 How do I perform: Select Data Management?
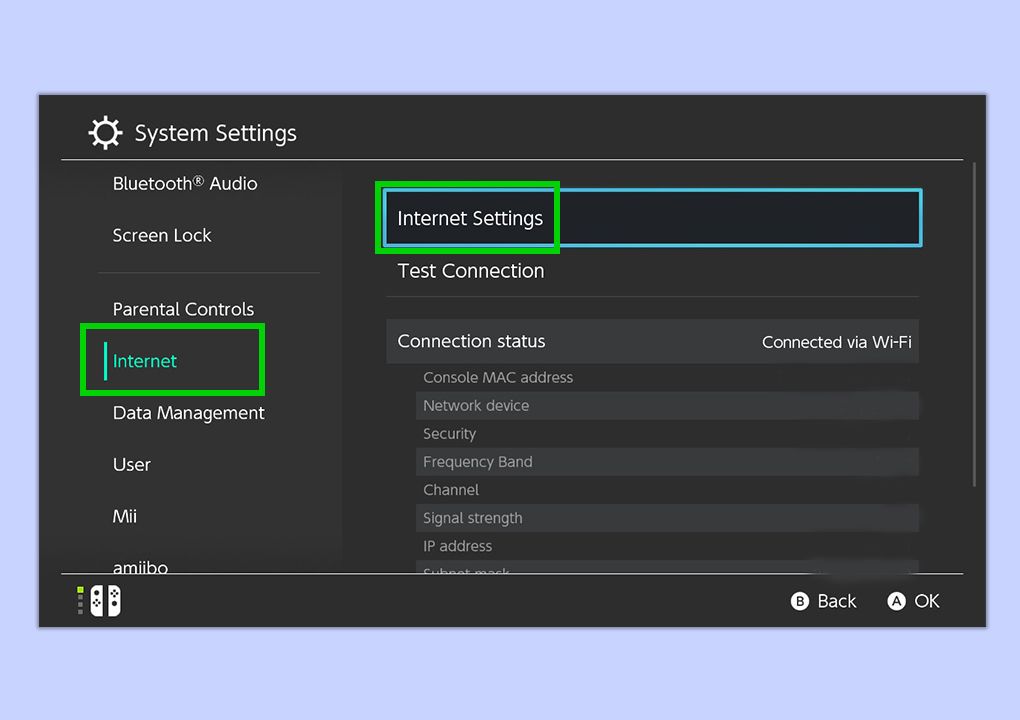(188, 412)
